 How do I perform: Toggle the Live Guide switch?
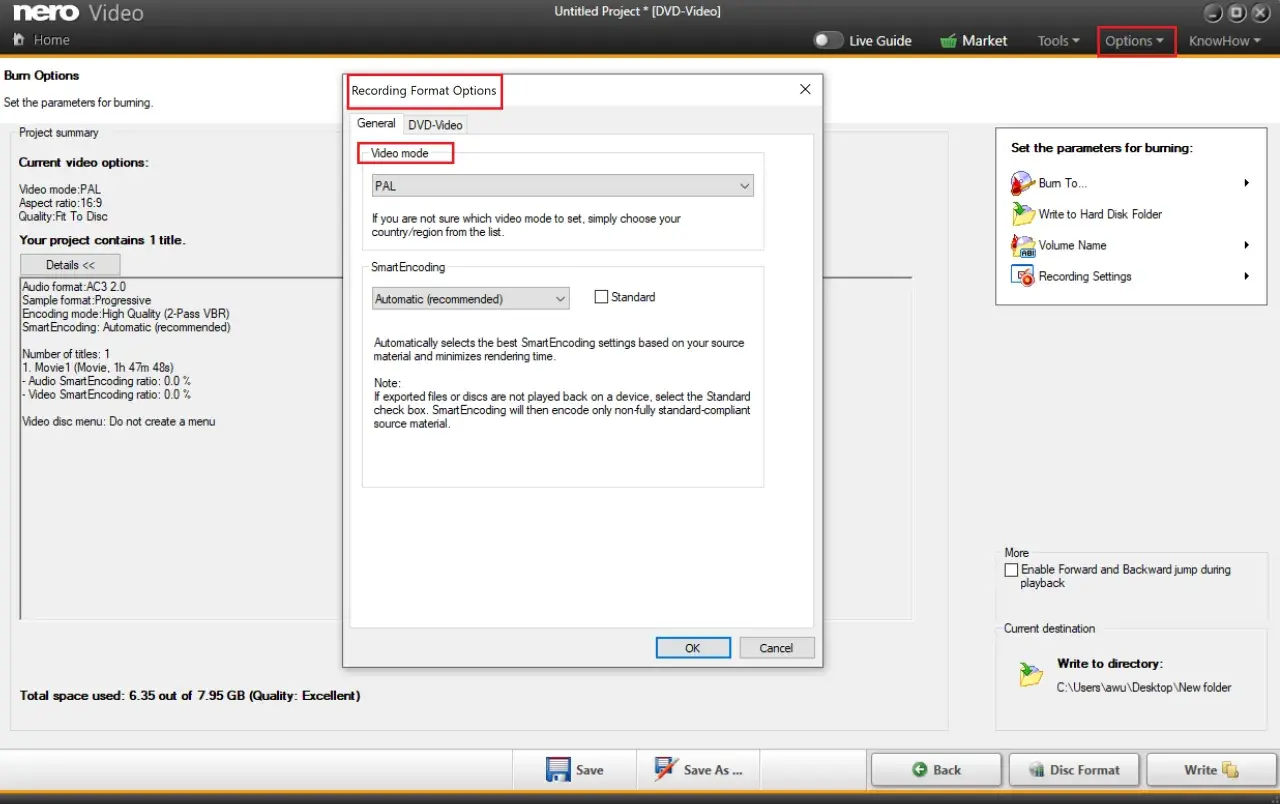(827, 40)
